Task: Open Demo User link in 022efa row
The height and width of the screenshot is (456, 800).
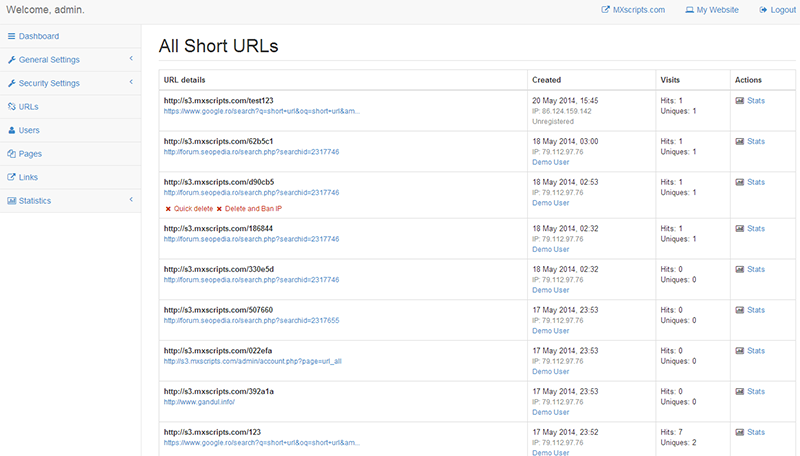Action: pos(551,371)
